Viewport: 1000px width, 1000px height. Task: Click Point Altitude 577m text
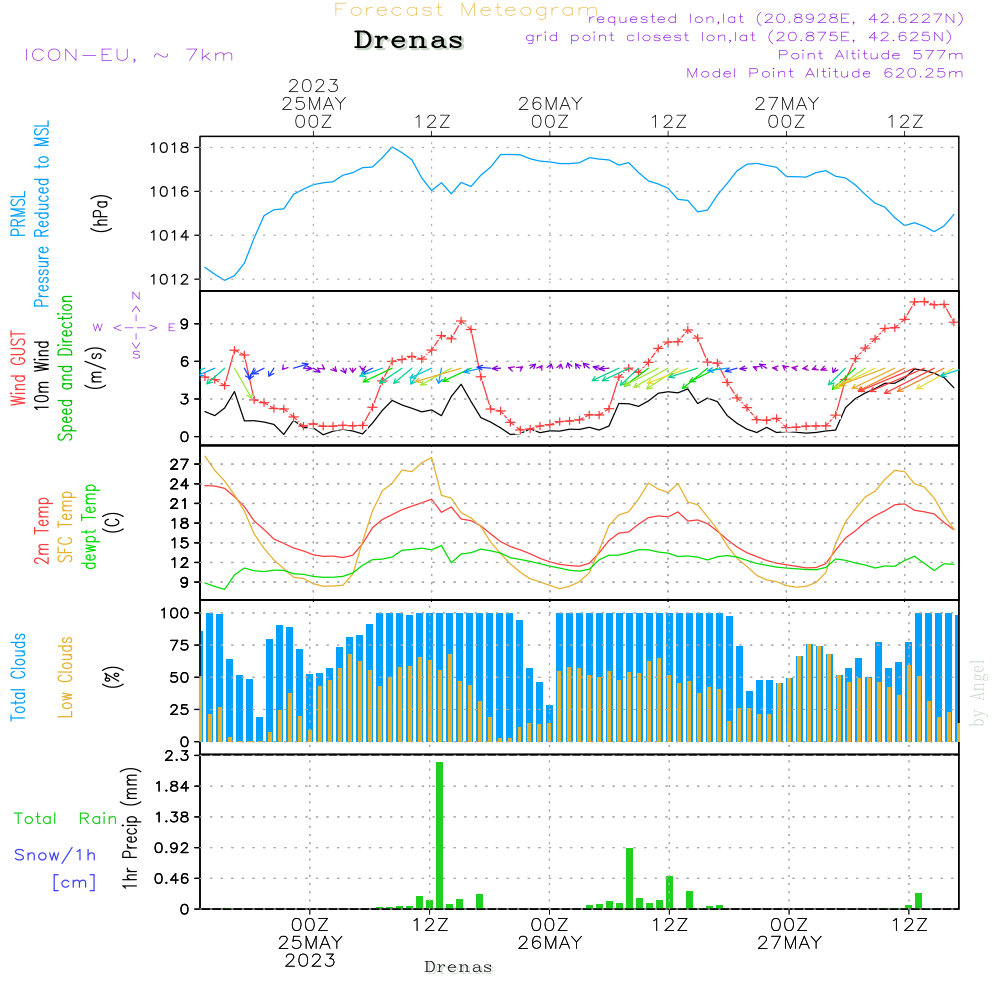coord(871,55)
